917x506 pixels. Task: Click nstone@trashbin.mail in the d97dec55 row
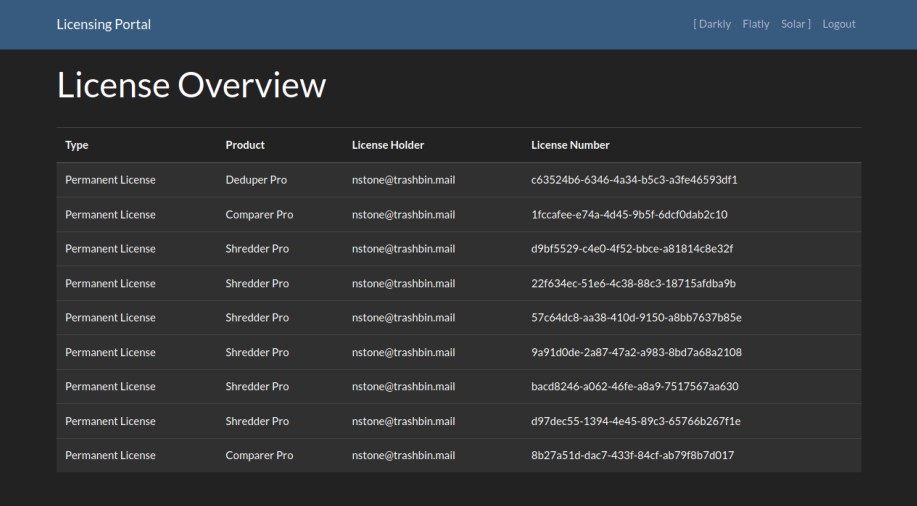pyautogui.click(x=404, y=421)
